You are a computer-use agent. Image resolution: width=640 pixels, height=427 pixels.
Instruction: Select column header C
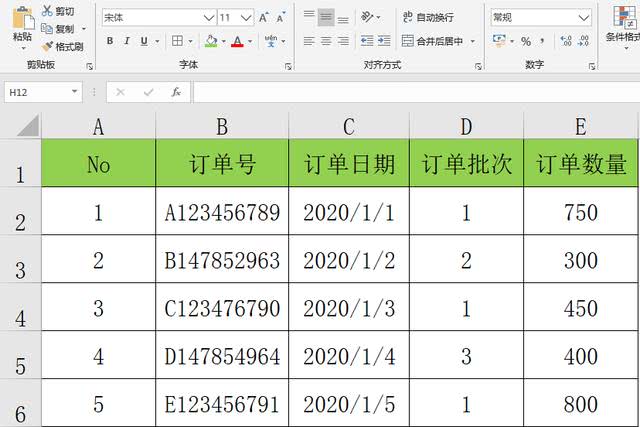pyautogui.click(x=348, y=126)
